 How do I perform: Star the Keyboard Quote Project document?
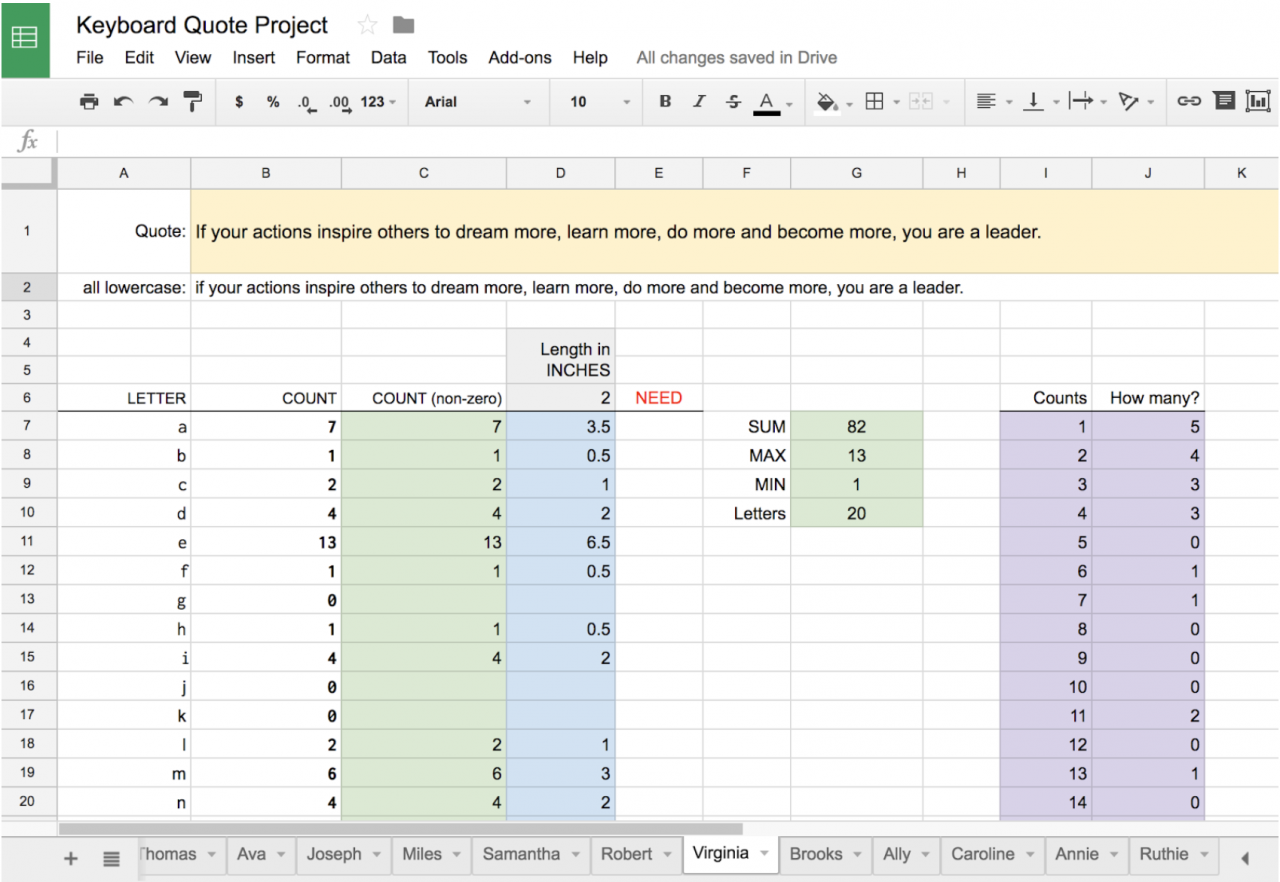pos(367,26)
